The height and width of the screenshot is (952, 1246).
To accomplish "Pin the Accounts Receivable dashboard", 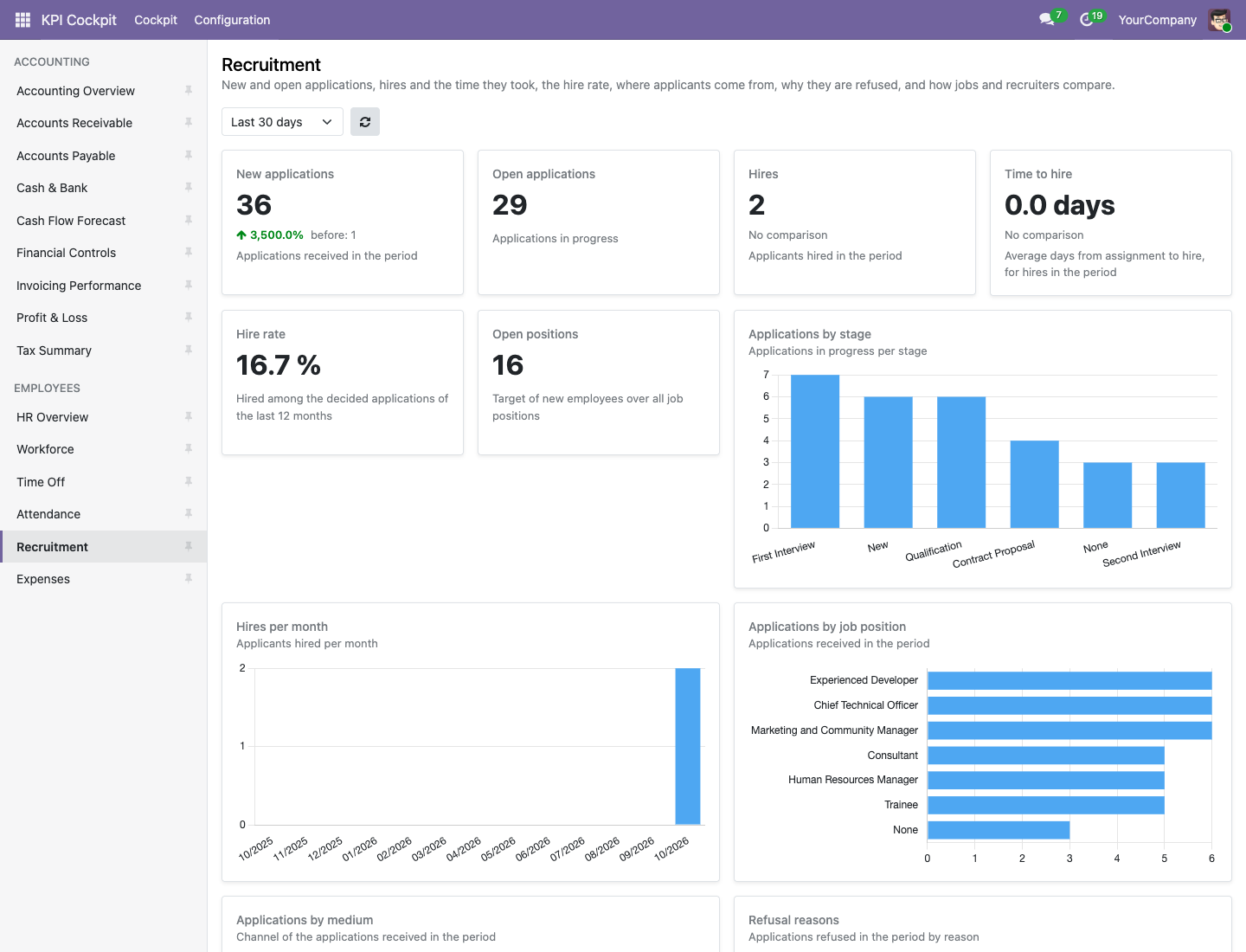I will 189,123.
